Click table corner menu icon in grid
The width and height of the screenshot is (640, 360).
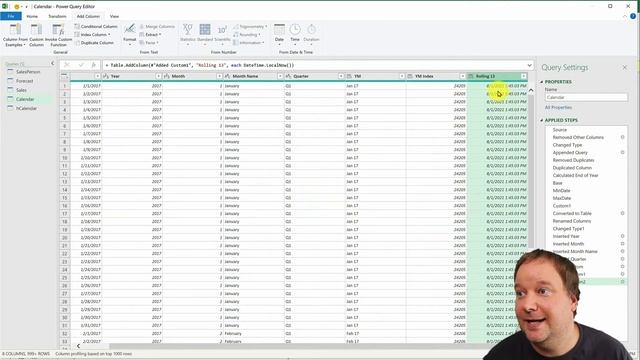(64, 76)
